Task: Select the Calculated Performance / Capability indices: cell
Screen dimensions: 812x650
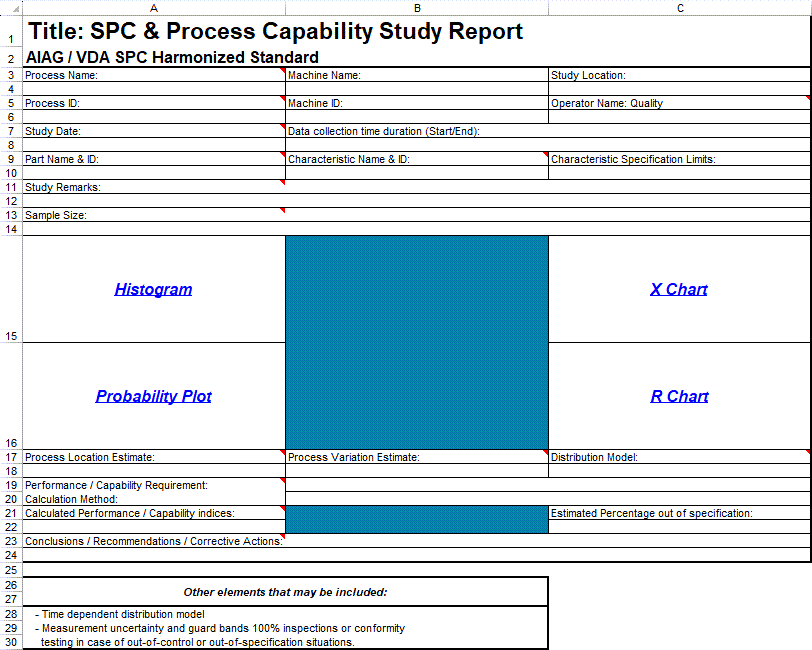Action: [154, 513]
